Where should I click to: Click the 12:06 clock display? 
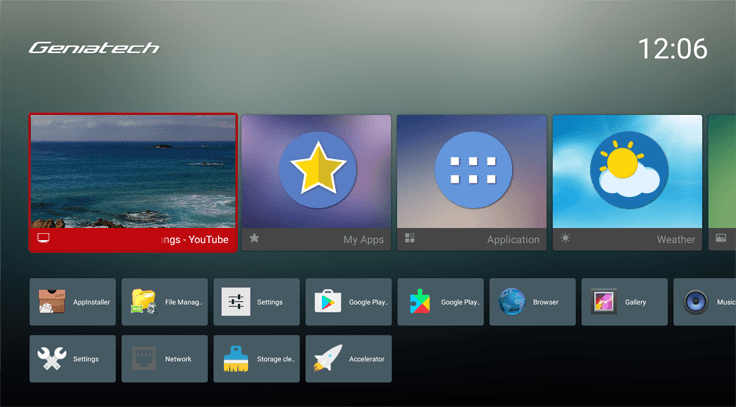point(673,49)
